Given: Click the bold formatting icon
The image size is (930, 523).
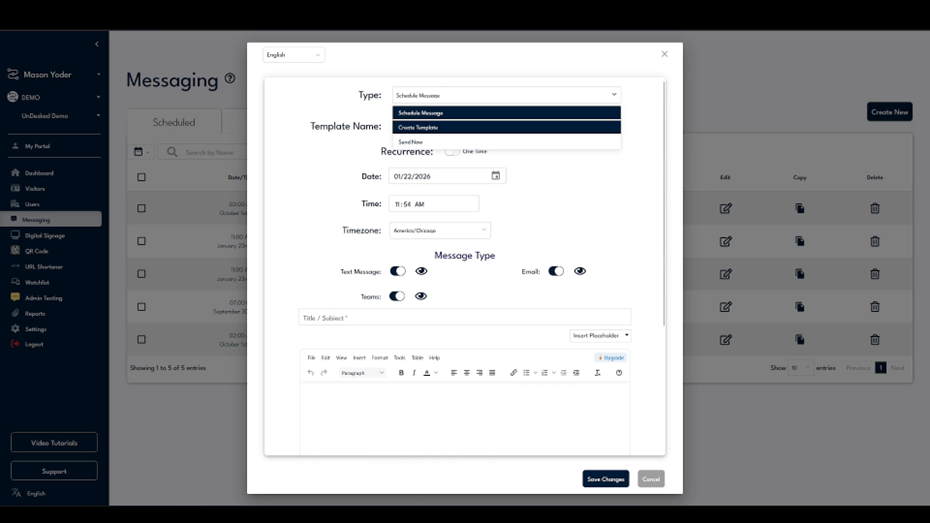Looking at the screenshot, I should point(401,373).
